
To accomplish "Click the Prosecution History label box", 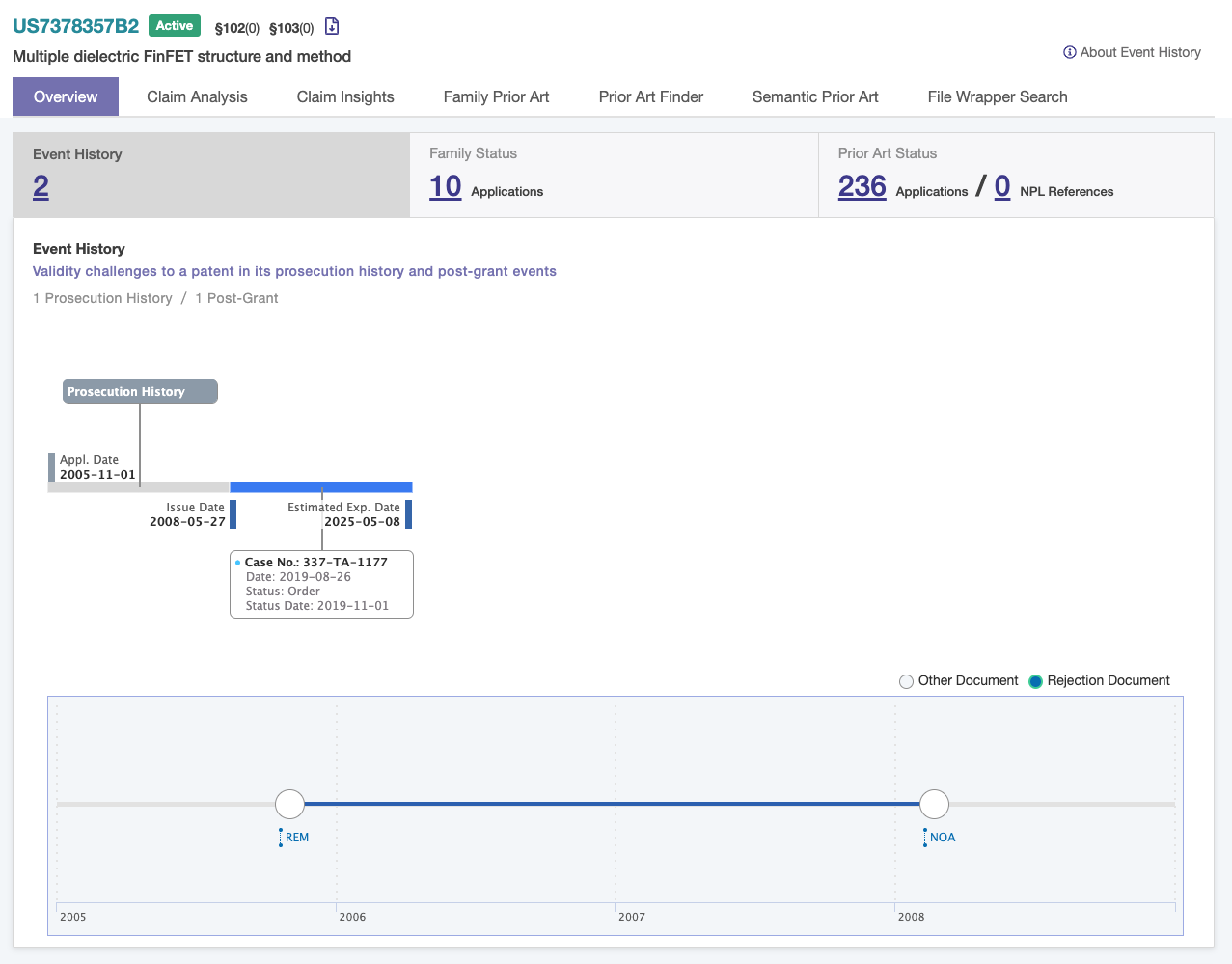I will (x=140, y=392).
